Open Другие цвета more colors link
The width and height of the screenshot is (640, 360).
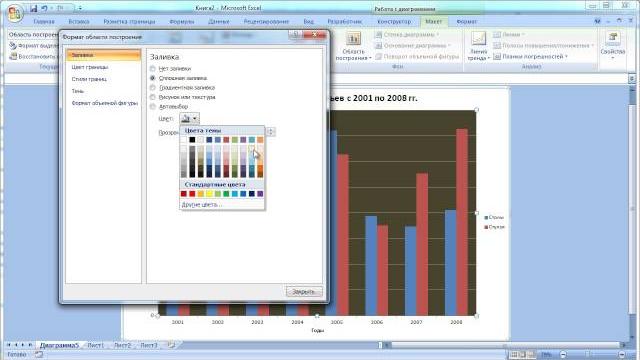[202, 204]
